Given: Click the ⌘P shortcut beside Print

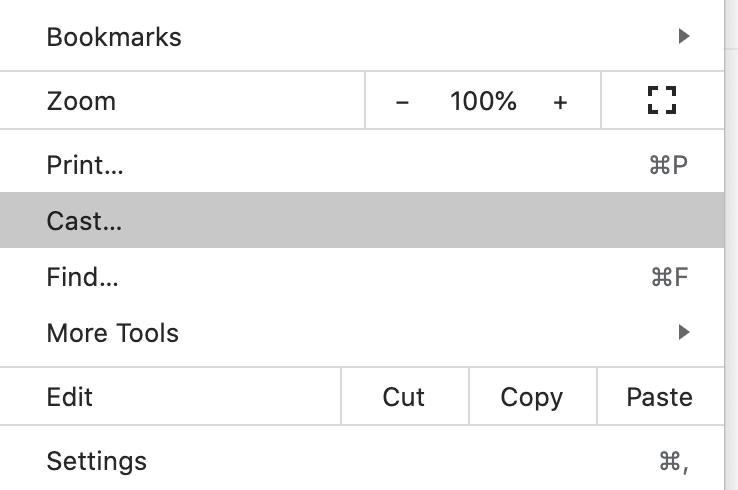Looking at the screenshot, I should (669, 164).
